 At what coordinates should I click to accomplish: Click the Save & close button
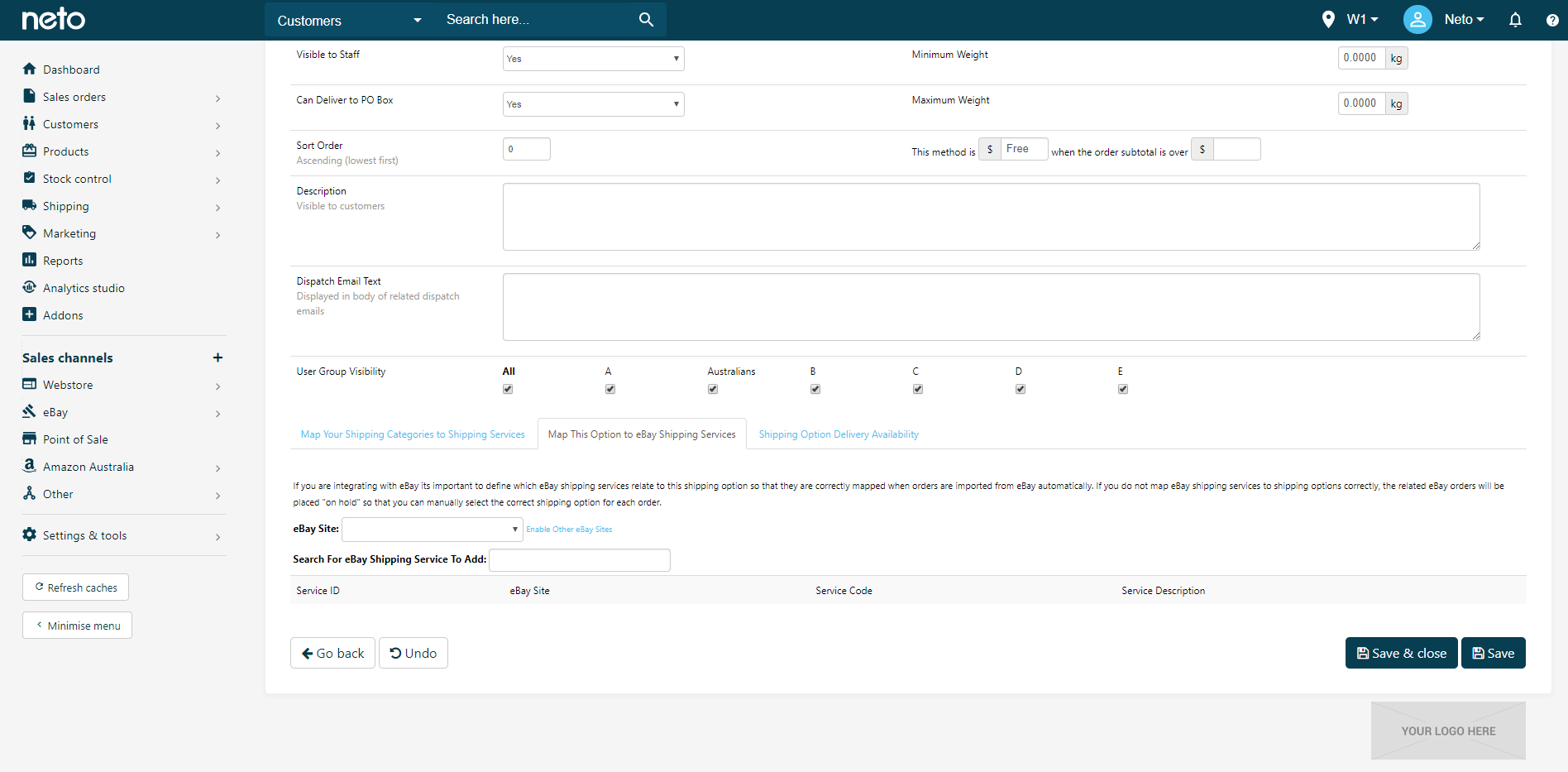pyautogui.click(x=1401, y=653)
